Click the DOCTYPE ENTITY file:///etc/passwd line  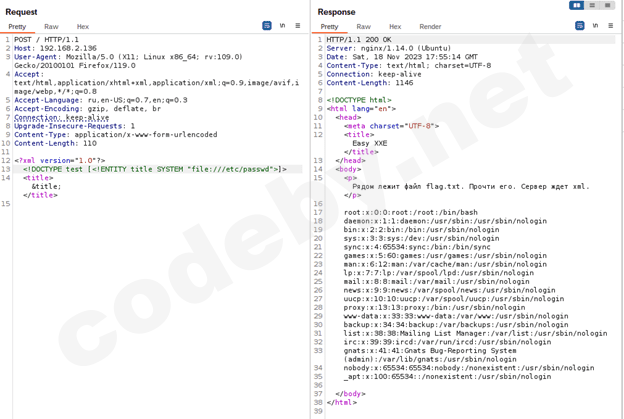click(x=155, y=169)
